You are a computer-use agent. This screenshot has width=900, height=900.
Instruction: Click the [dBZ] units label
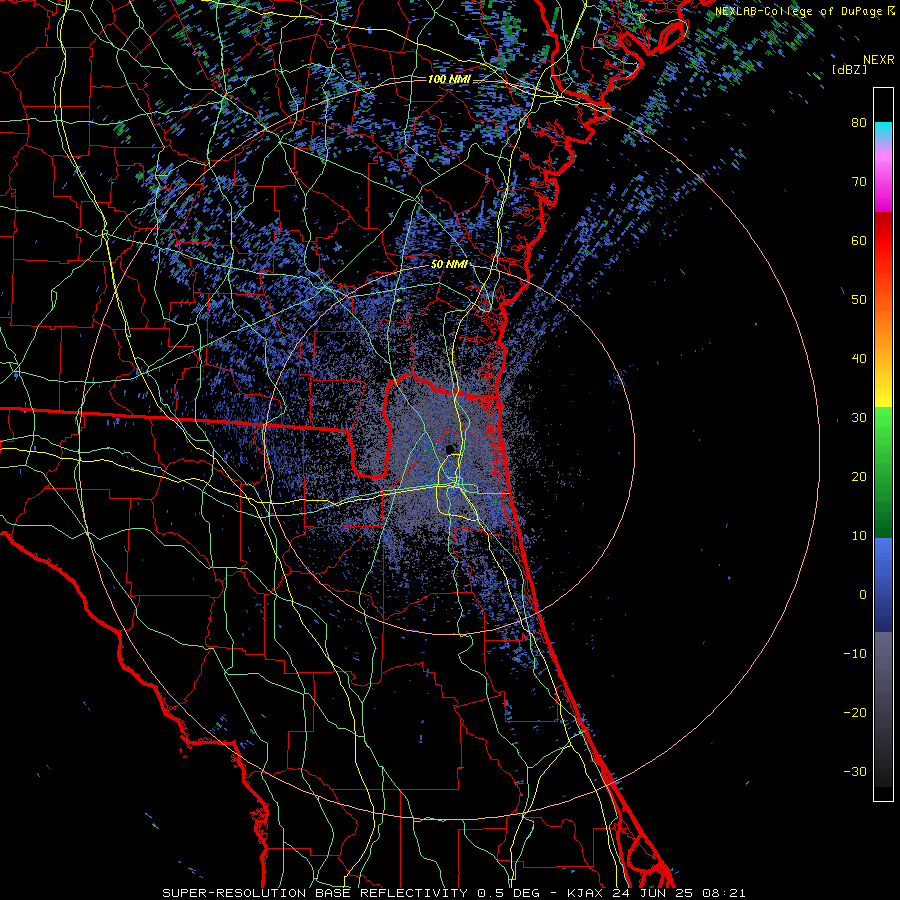pos(849,70)
